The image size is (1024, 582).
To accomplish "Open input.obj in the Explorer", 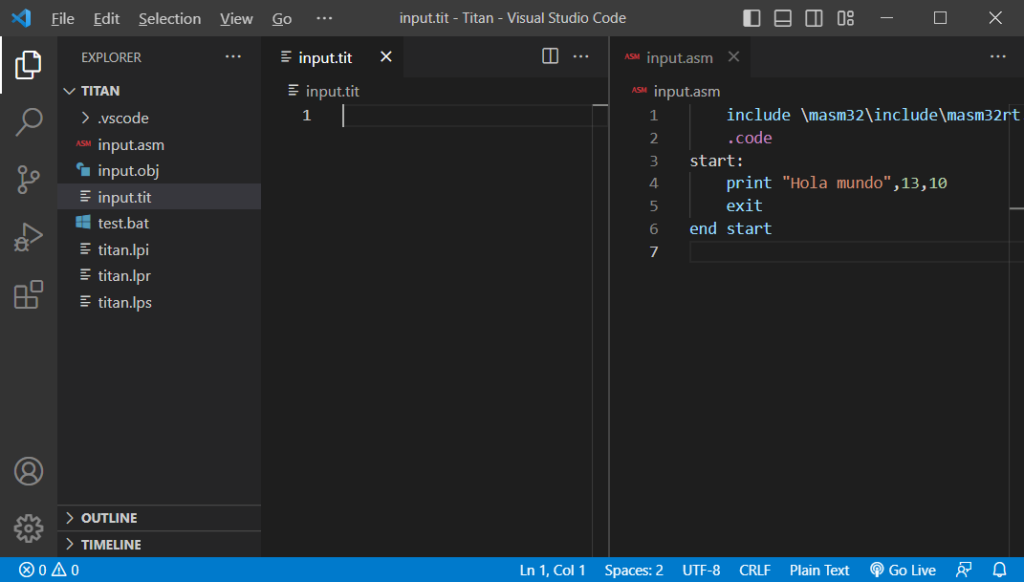I will point(159,170).
